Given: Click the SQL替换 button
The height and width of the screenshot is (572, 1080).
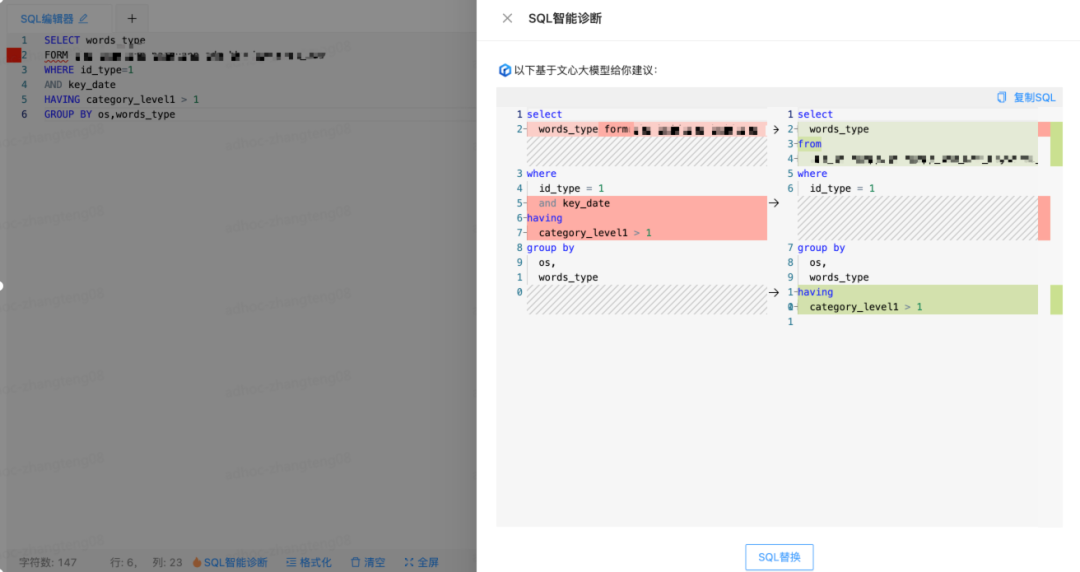Looking at the screenshot, I should click(x=779, y=557).
